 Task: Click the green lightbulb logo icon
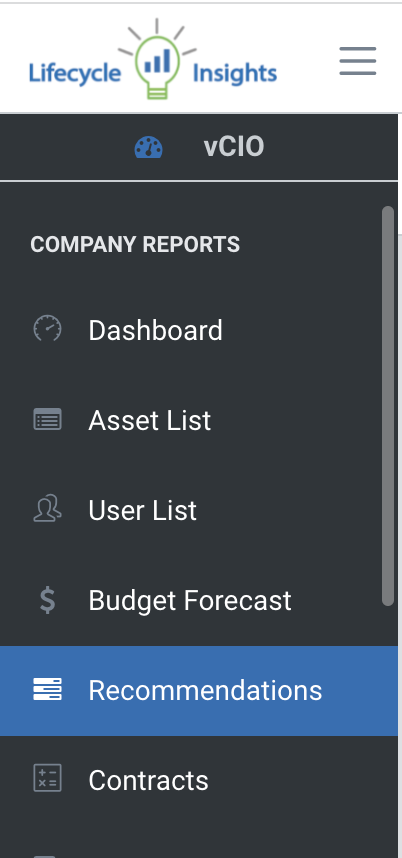pyautogui.click(x=157, y=59)
